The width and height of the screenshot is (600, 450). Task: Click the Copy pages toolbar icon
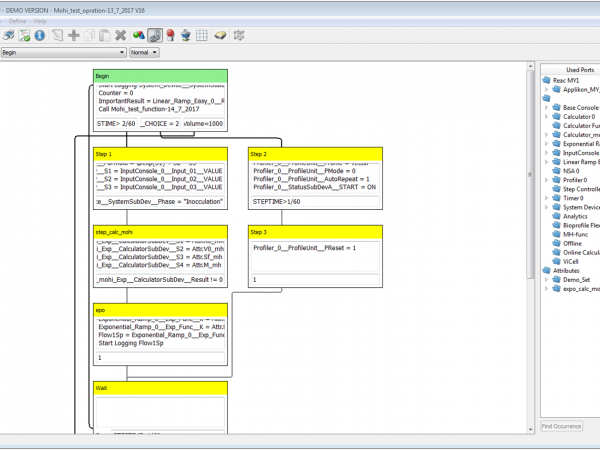coord(89,36)
